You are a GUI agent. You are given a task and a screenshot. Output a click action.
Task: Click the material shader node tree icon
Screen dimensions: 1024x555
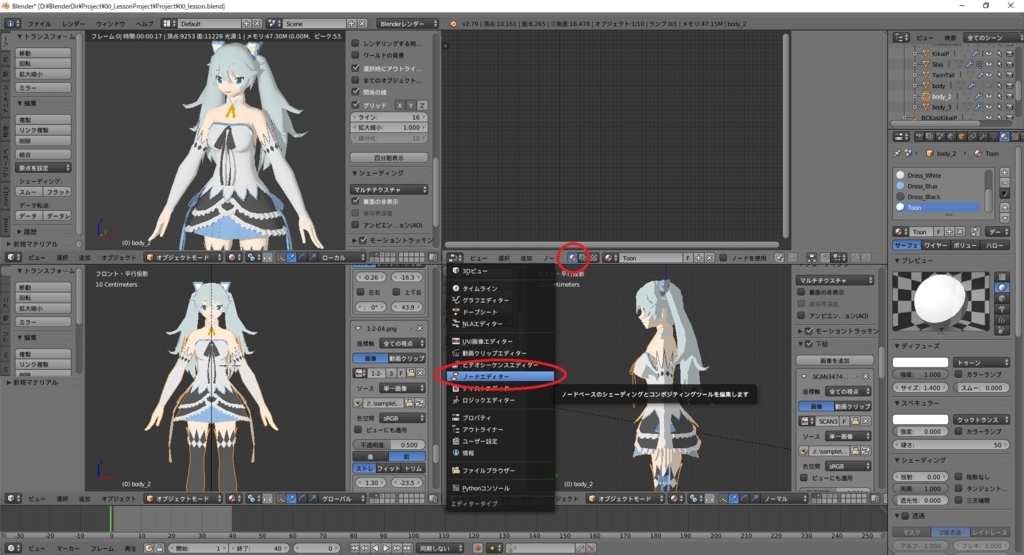(572, 258)
